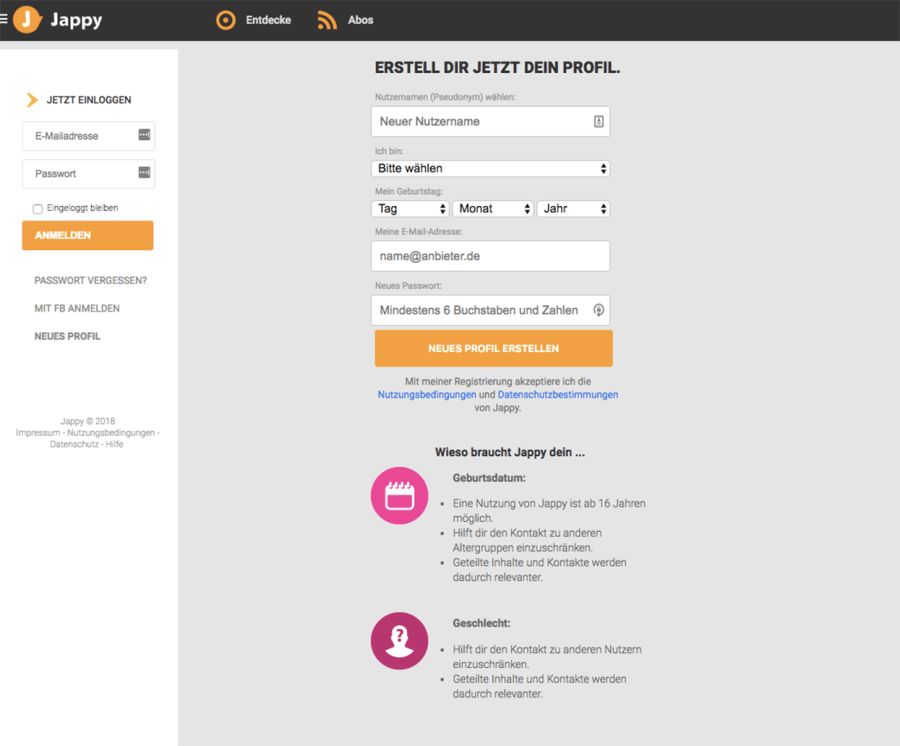Open the hamburger menu icon
This screenshot has width=900, height=746.
(x=4, y=19)
